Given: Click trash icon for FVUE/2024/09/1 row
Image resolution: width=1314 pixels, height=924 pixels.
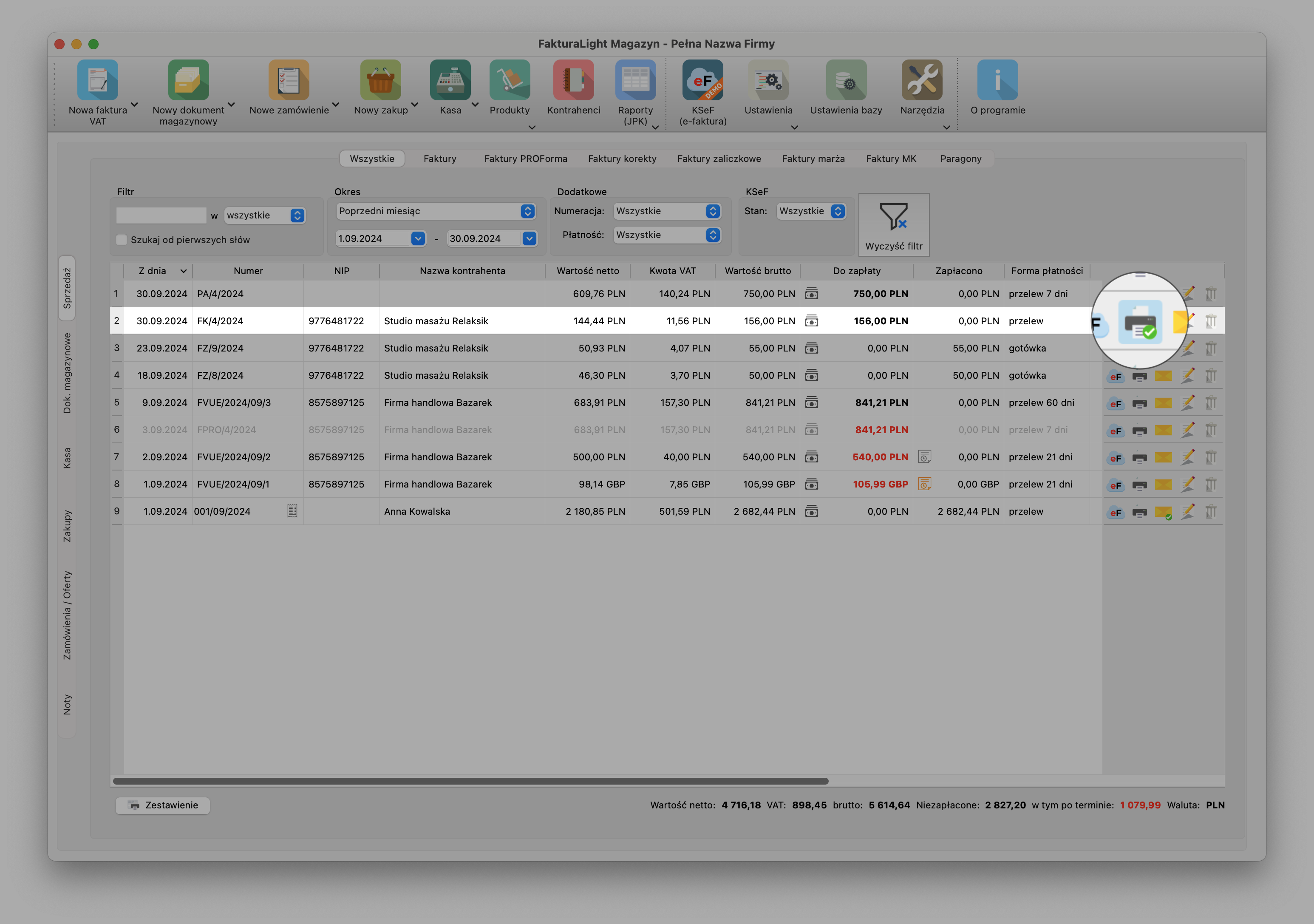Looking at the screenshot, I should 1211,485.
